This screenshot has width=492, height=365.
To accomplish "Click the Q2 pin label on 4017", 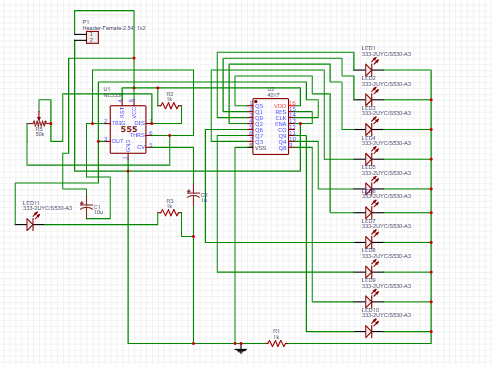I will coord(259,124).
